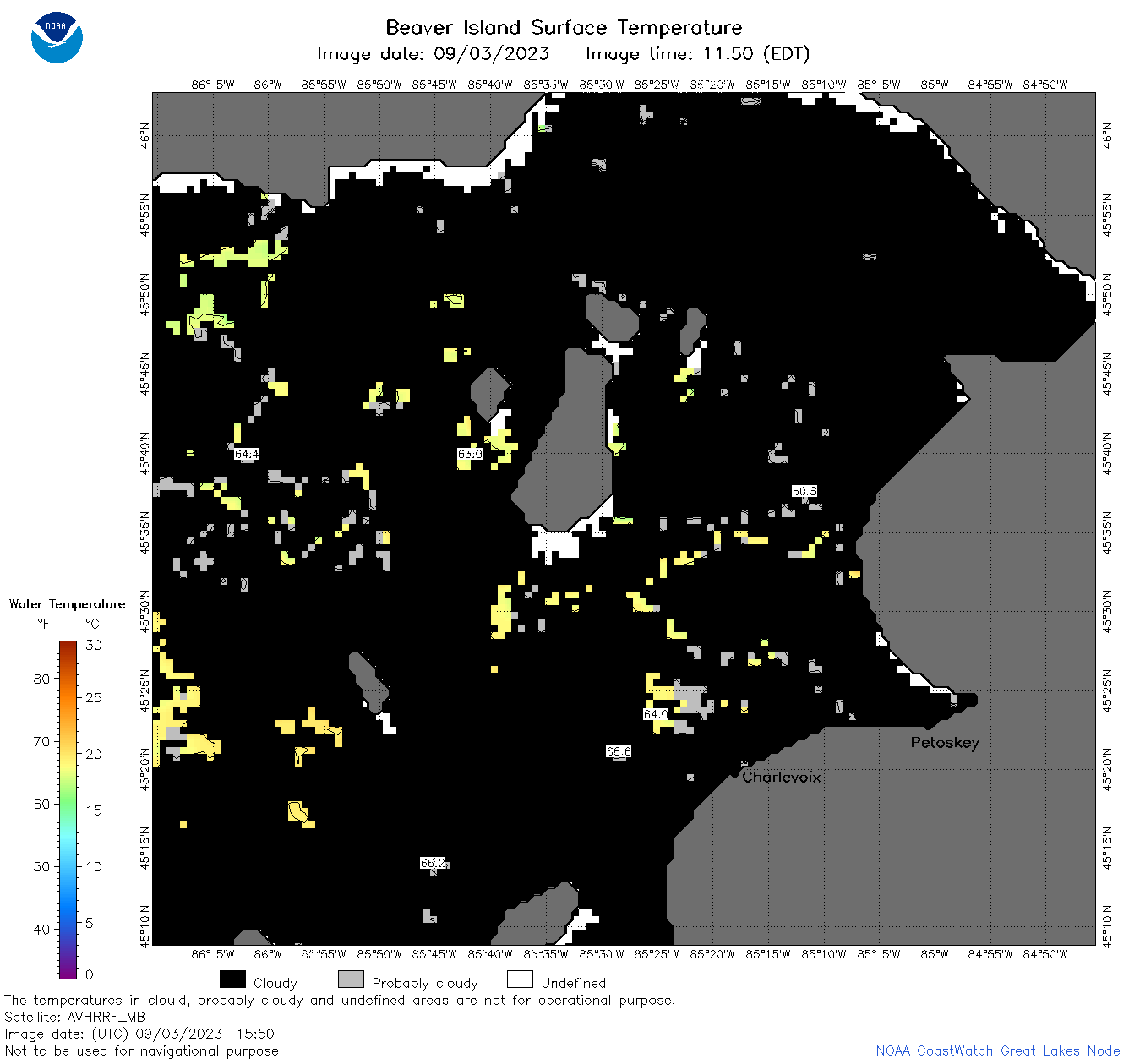
Task: Select the Charlevoix city label
Action: (x=781, y=777)
